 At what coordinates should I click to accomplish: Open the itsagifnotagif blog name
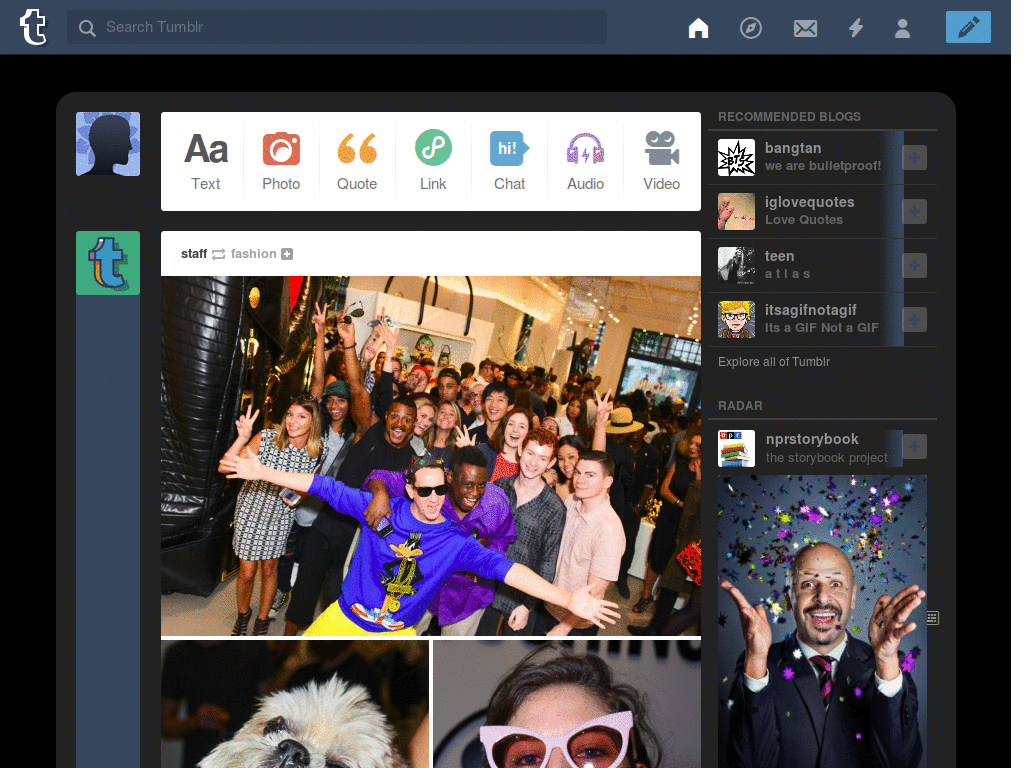coord(810,310)
